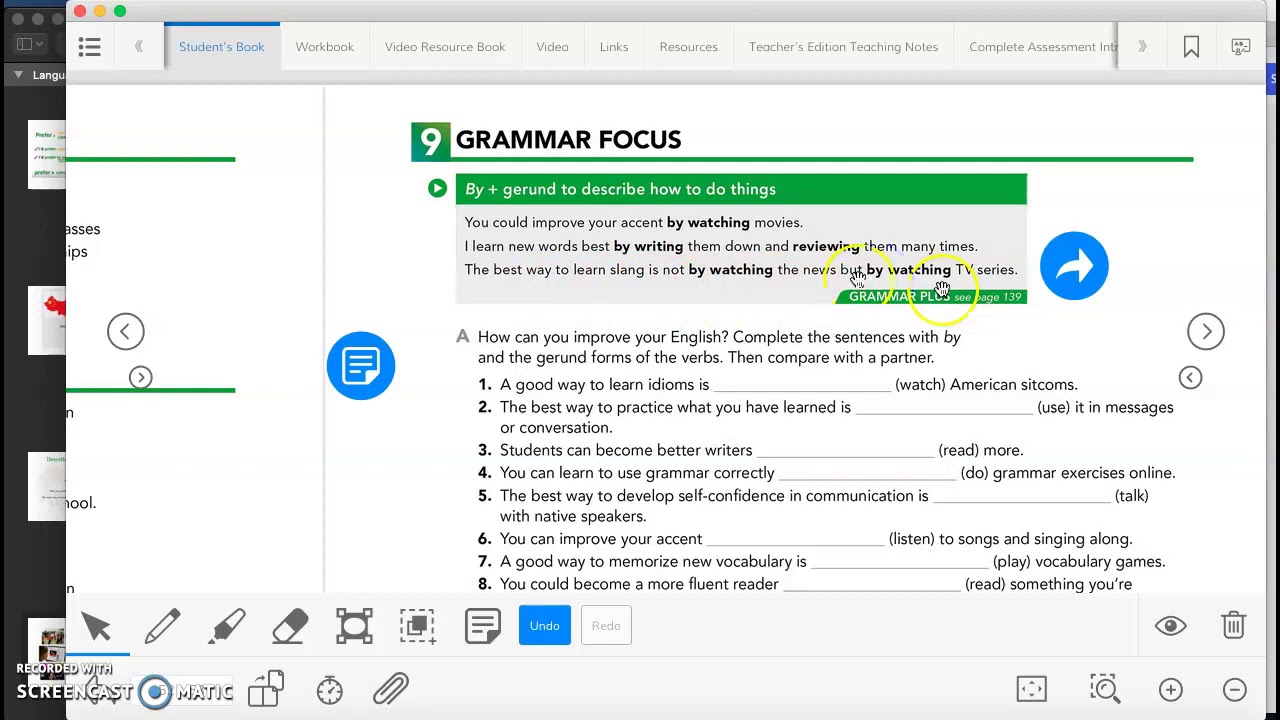The height and width of the screenshot is (720, 1280).
Task: Open the timer stopwatch icon
Action: [329, 690]
